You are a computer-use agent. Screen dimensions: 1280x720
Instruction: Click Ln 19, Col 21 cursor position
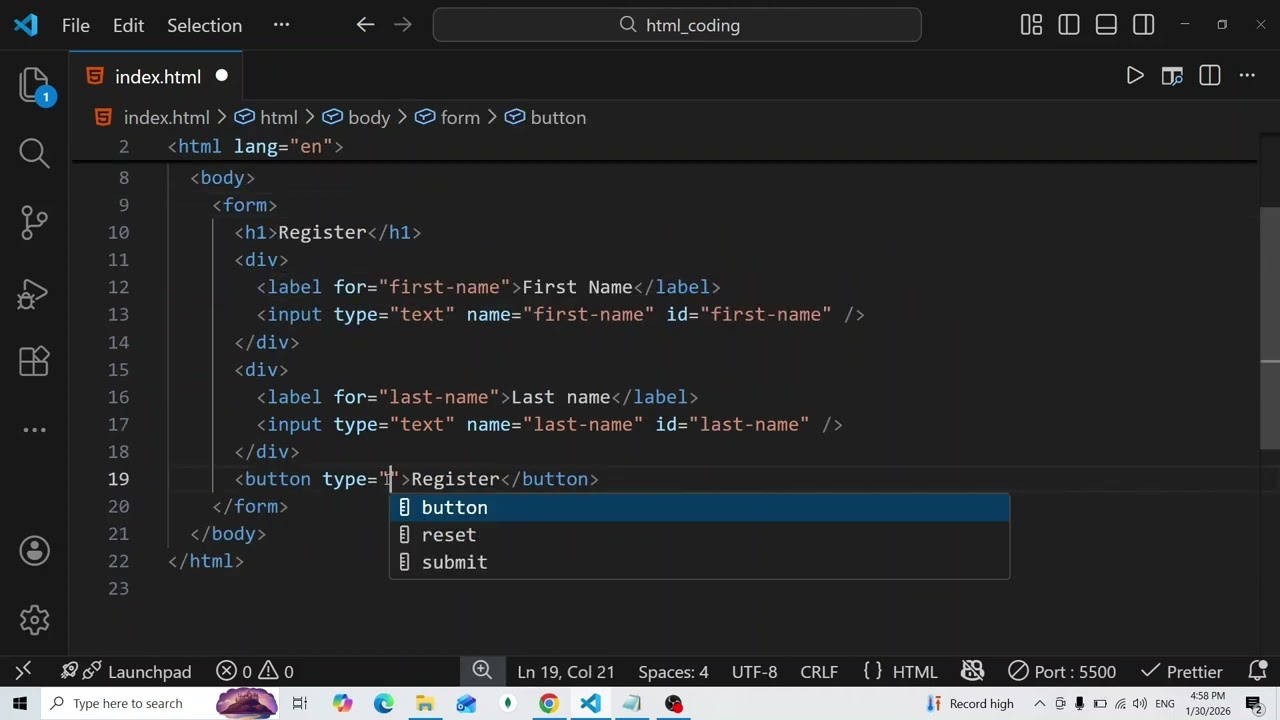point(566,671)
